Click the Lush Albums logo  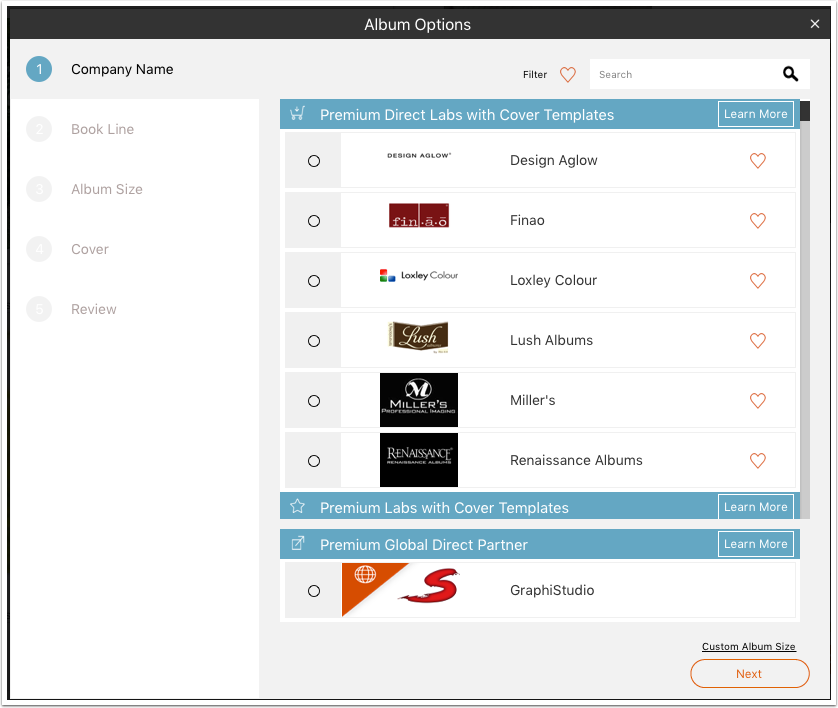coord(418,337)
